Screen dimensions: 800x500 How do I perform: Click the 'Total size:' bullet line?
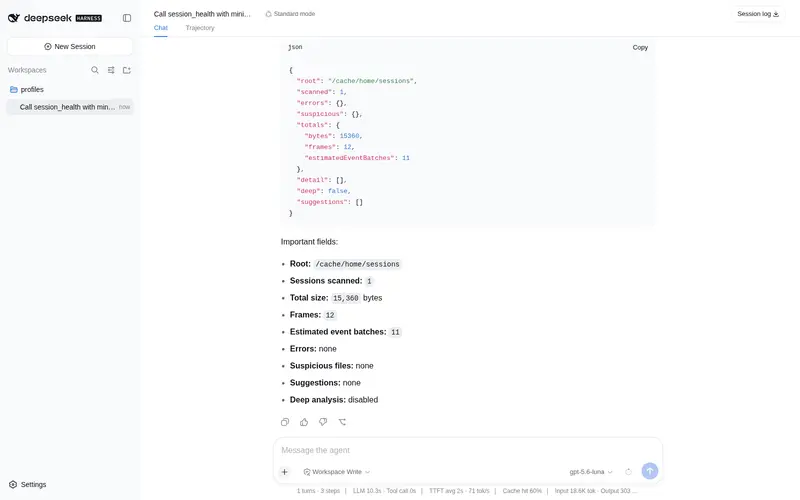336,298
